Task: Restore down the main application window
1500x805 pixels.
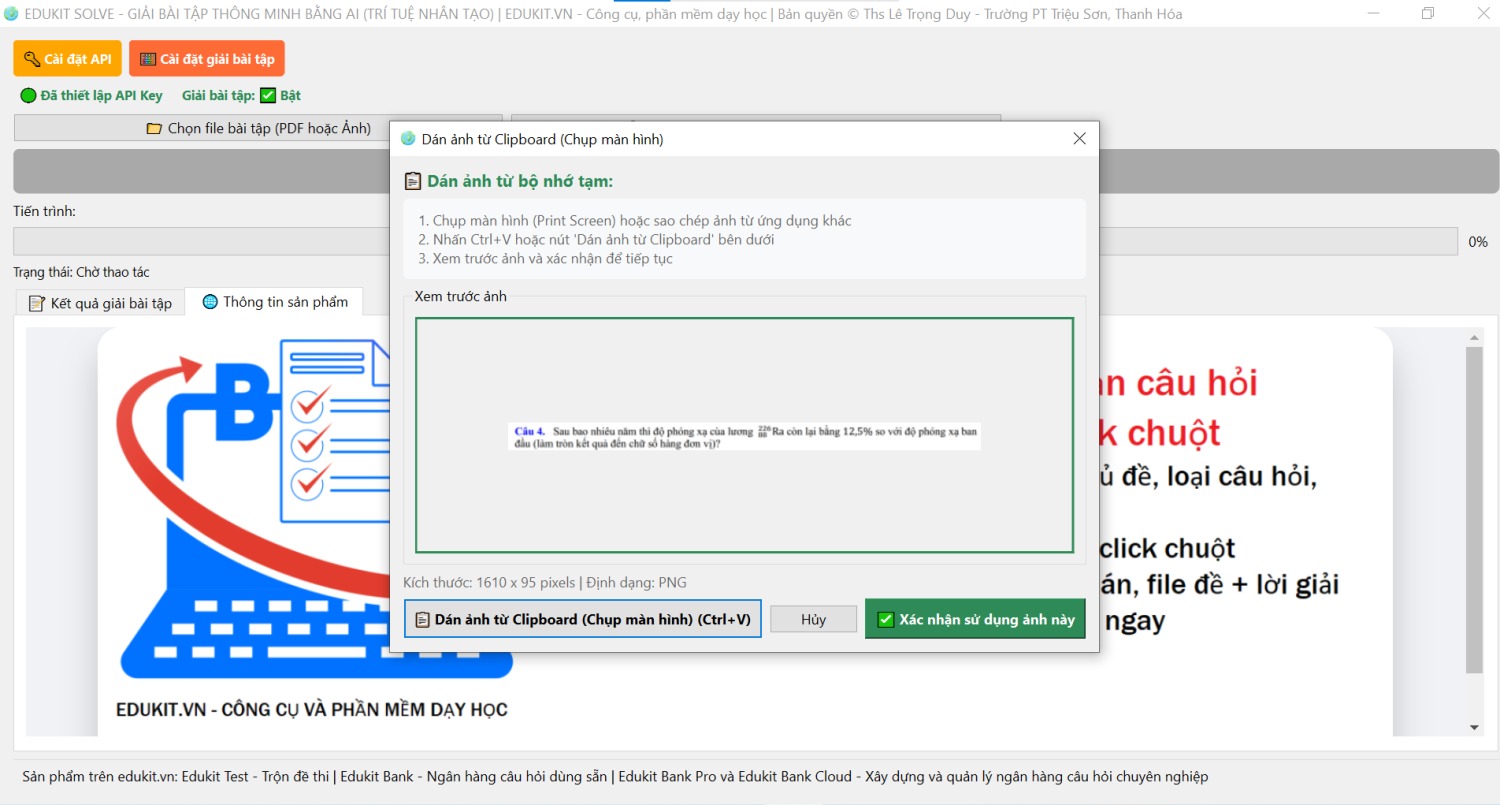Action: [x=1427, y=14]
